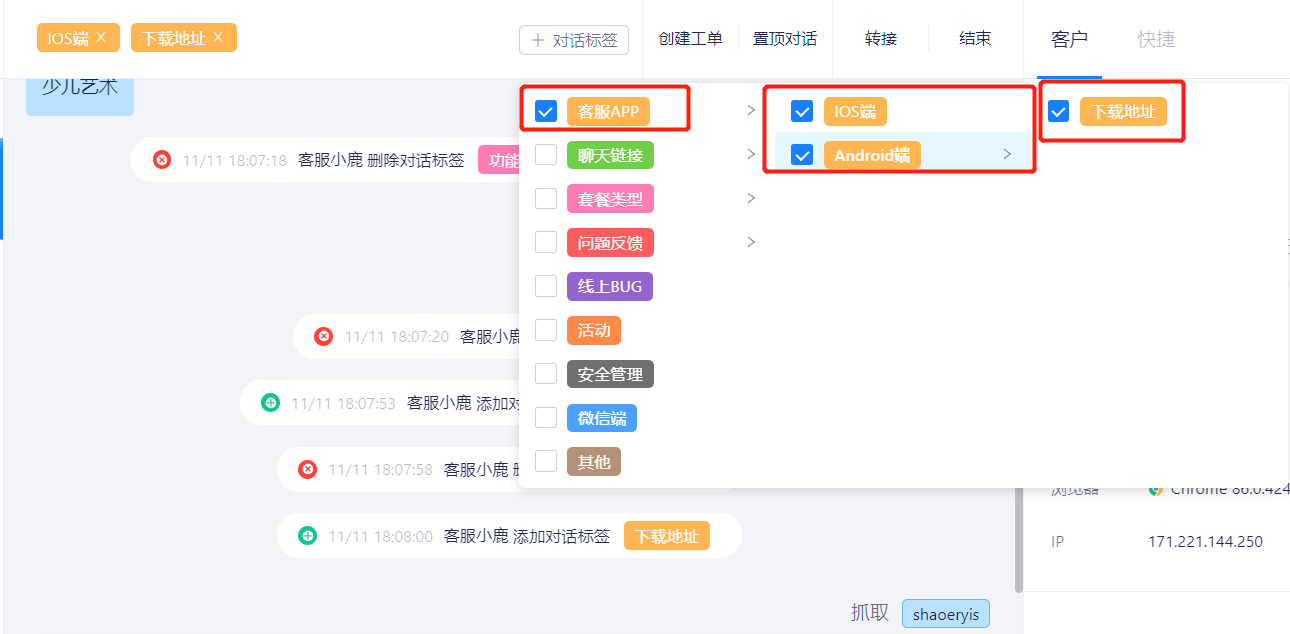1290x634 pixels.
Task: Select the 活动 tag label
Action: [x=594, y=330]
